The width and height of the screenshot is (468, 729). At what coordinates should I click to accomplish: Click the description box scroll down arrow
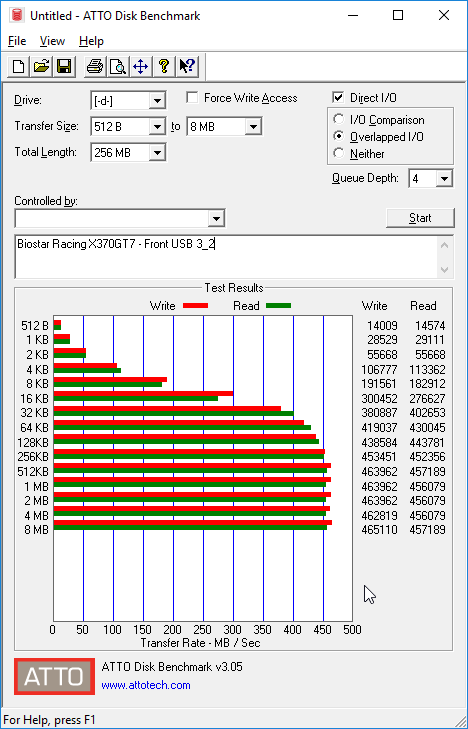pyautogui.click(x=444, y=269)
